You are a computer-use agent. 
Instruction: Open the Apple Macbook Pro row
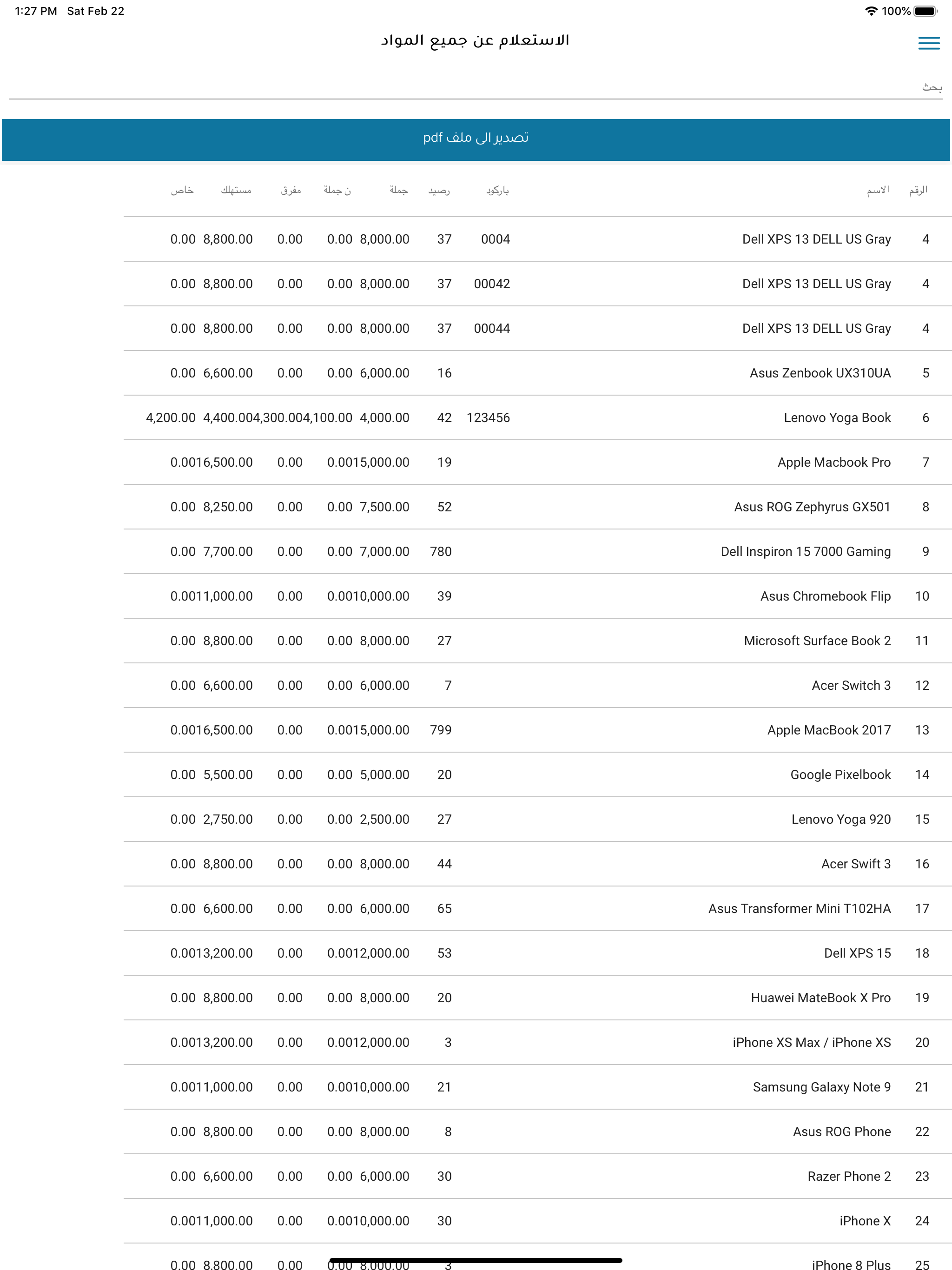[537, 463]
